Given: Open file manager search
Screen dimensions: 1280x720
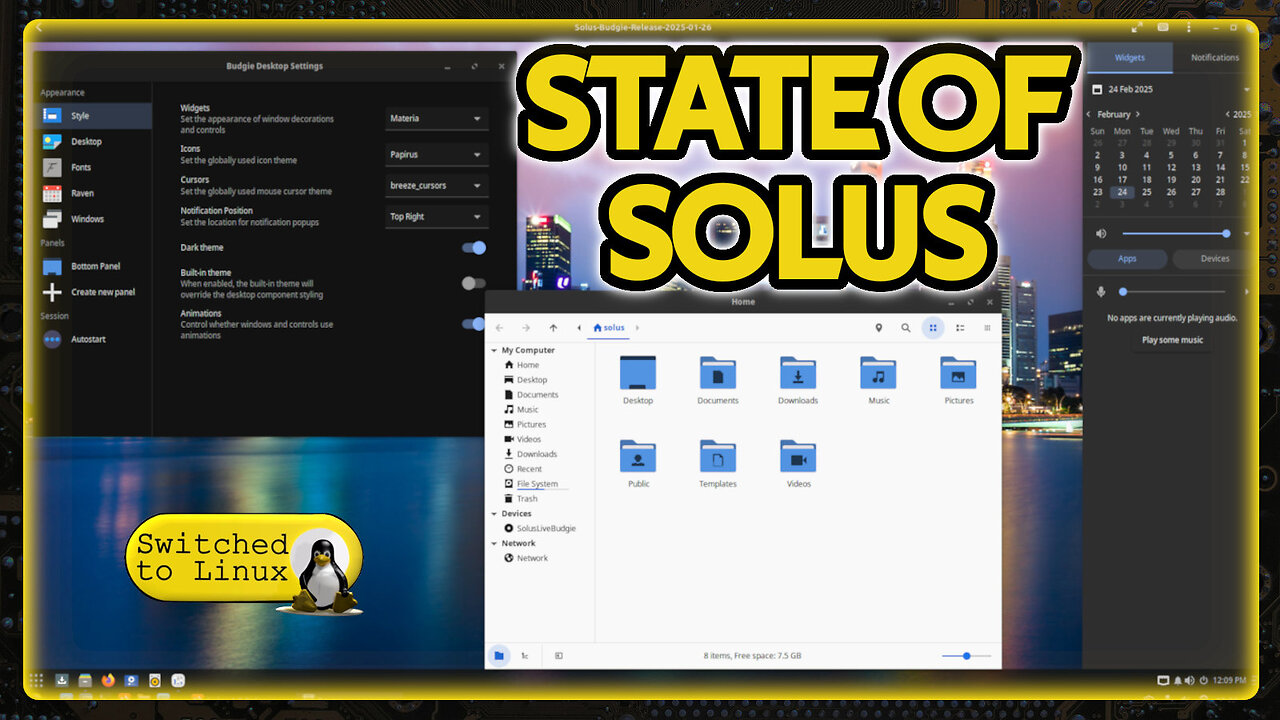Looking at the screenshot, I should coord(906,328).
